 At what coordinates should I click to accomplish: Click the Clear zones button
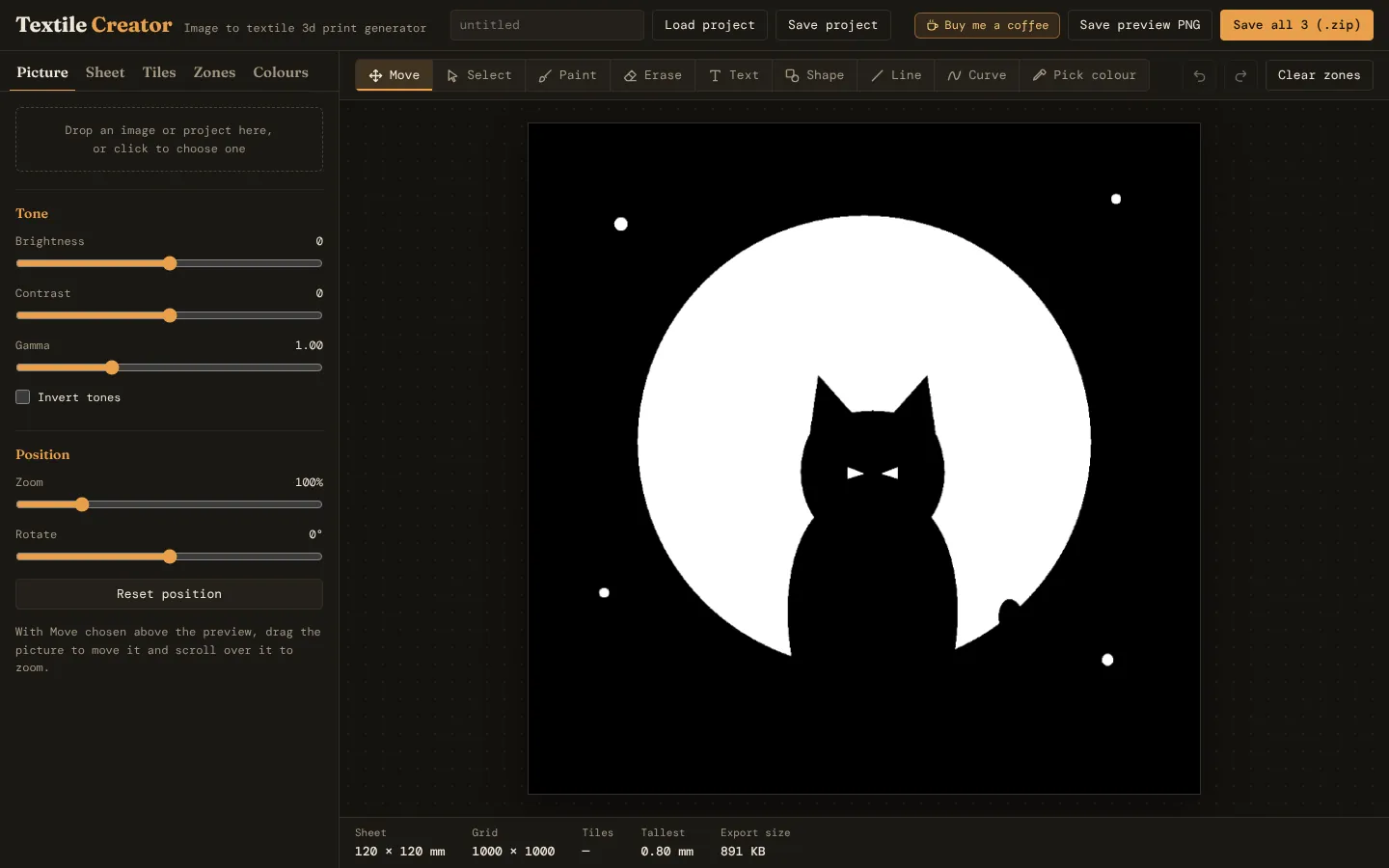coord(1320,75)
